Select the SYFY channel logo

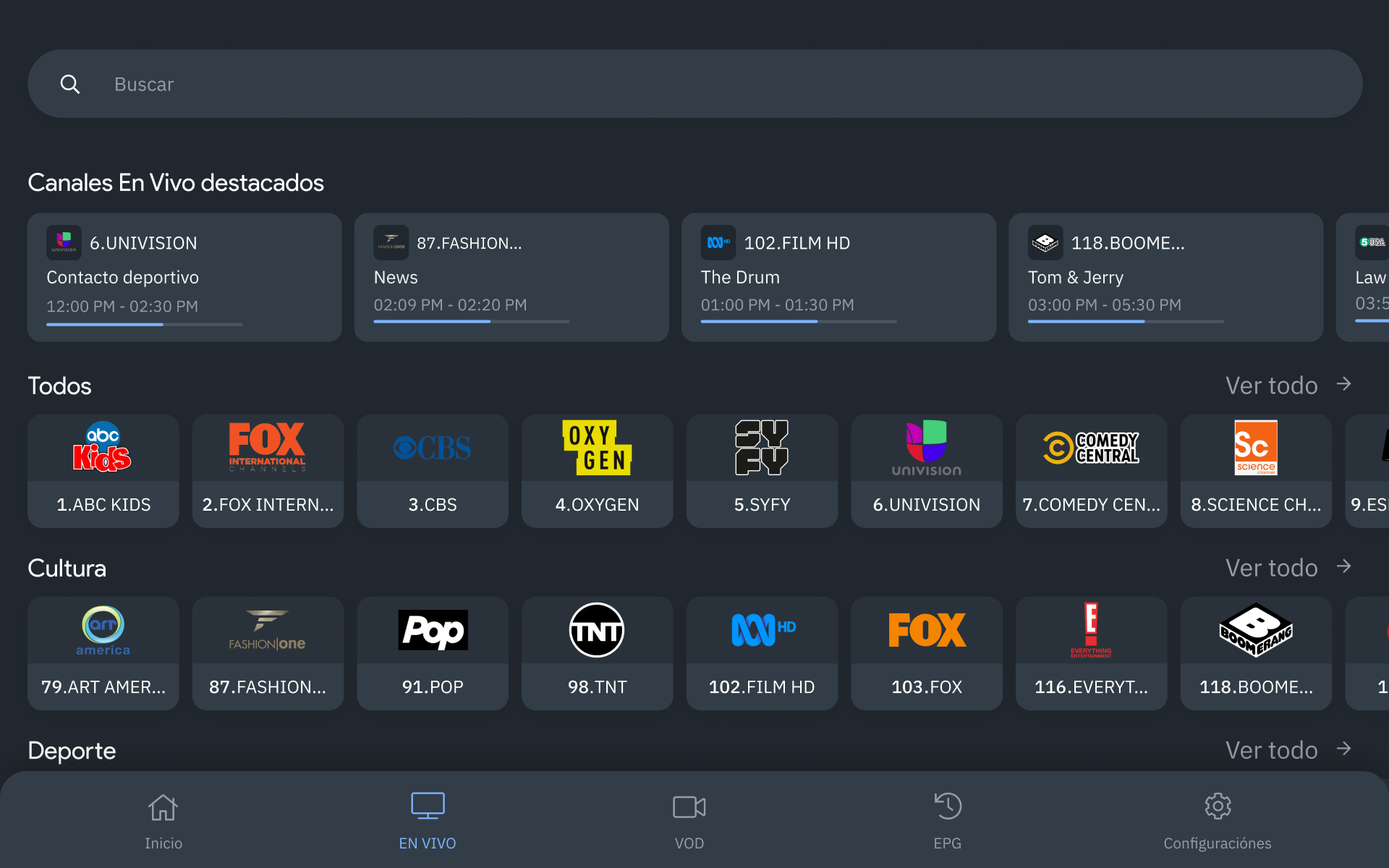762,448
